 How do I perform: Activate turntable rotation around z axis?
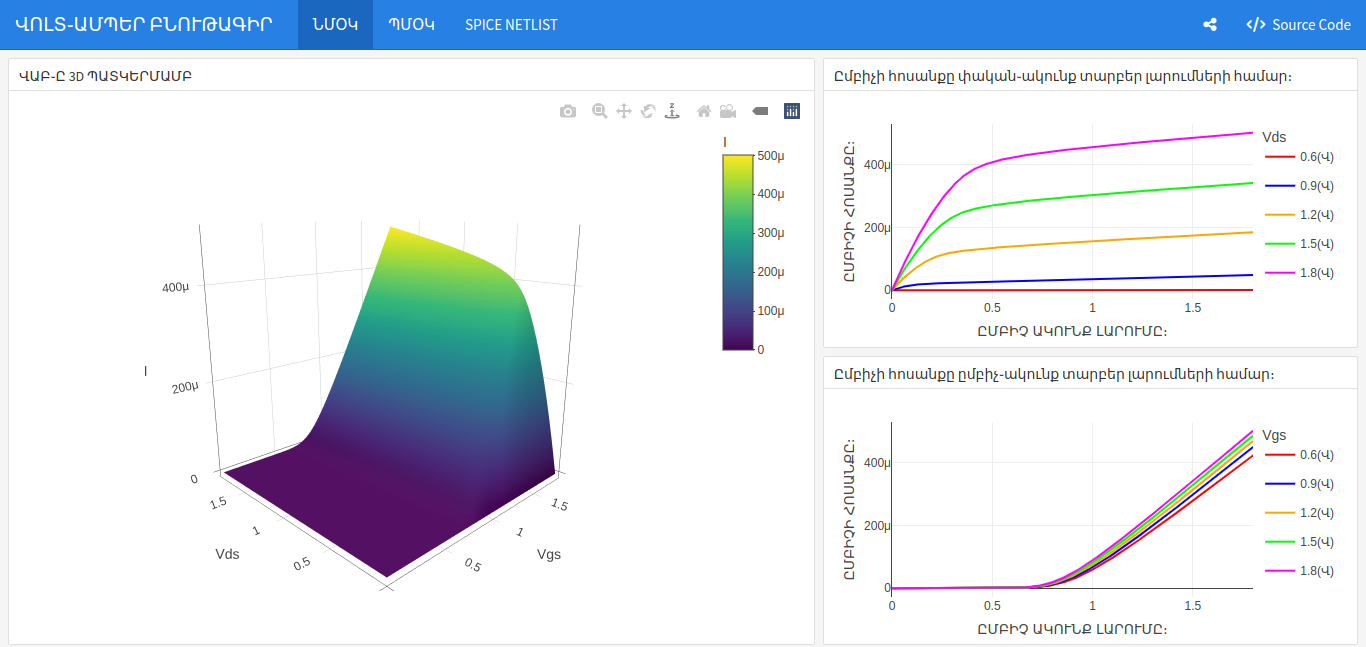[672, 111]
